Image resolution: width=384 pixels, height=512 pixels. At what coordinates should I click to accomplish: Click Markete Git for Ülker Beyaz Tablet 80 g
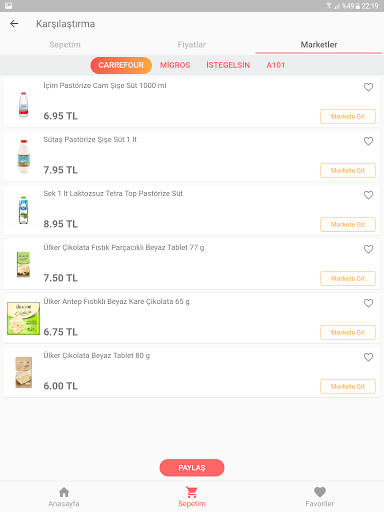pyautogui.click(x=348, y=387)
